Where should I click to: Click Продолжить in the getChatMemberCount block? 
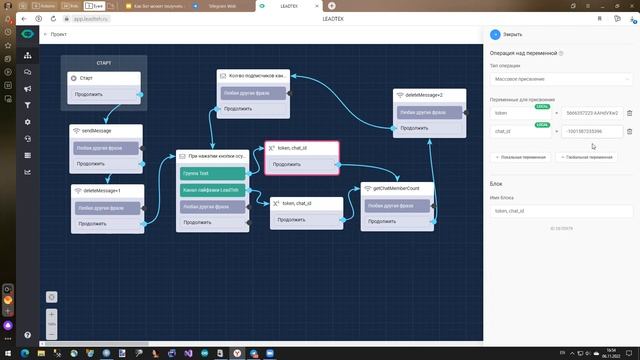pos(397,221)
